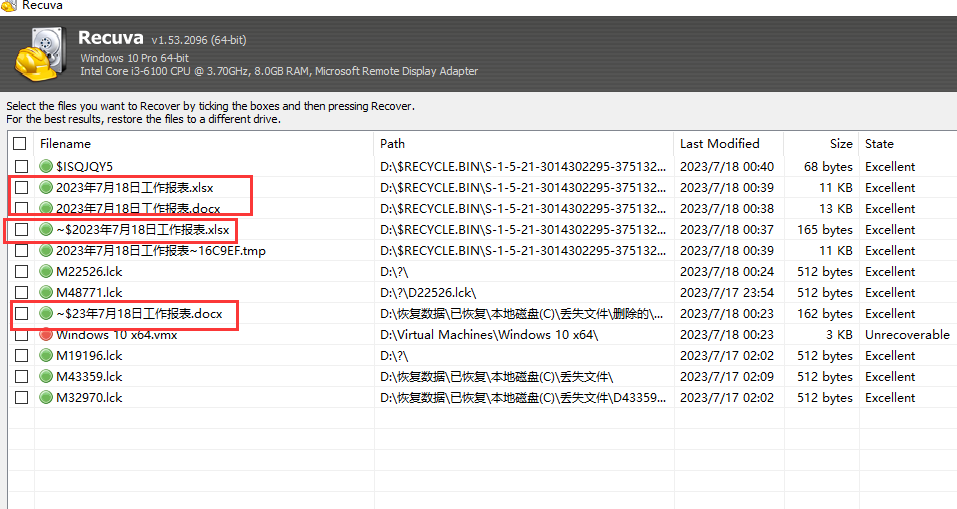The image size is (957, 509).
Task: Select file name ~$23年7月18日工作报表.docx
Action: (139, 314)
